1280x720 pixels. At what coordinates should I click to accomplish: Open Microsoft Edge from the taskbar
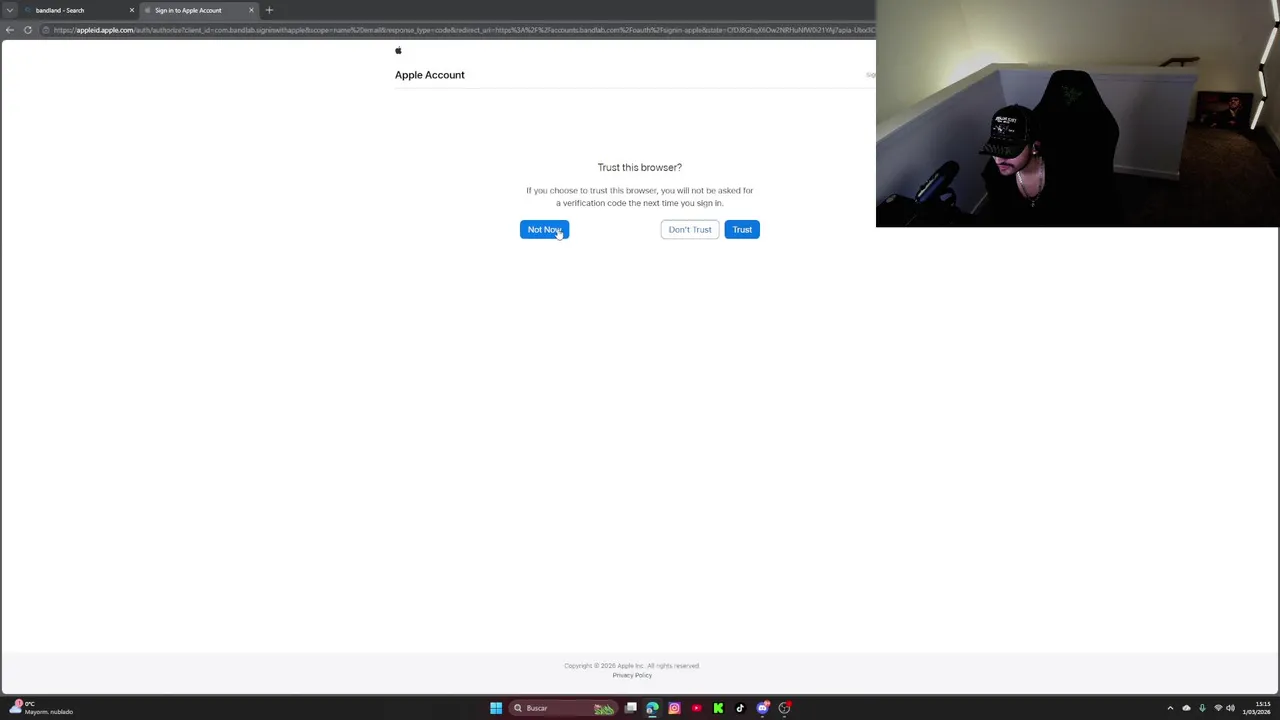[652, 708]
